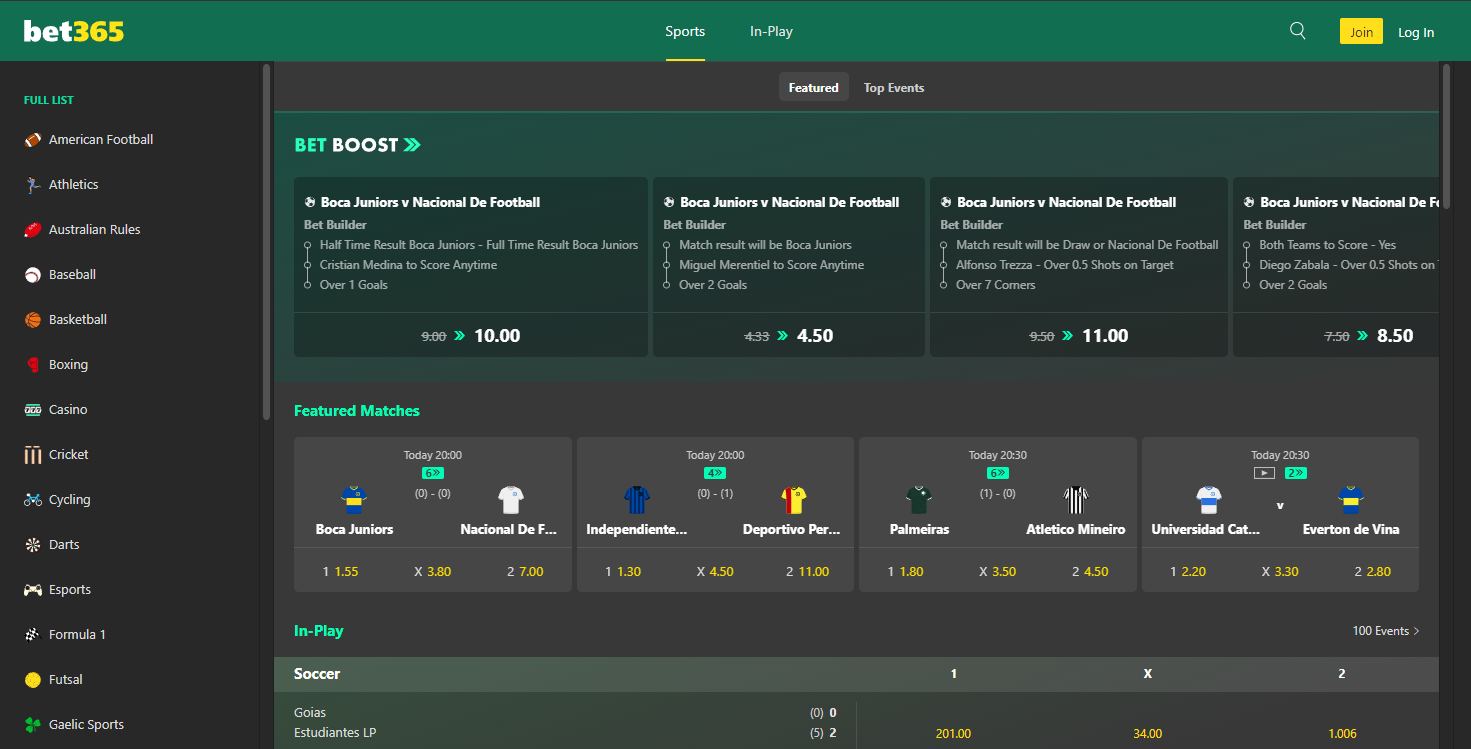Open the Formula 1 sidebar item

[130, 635]
